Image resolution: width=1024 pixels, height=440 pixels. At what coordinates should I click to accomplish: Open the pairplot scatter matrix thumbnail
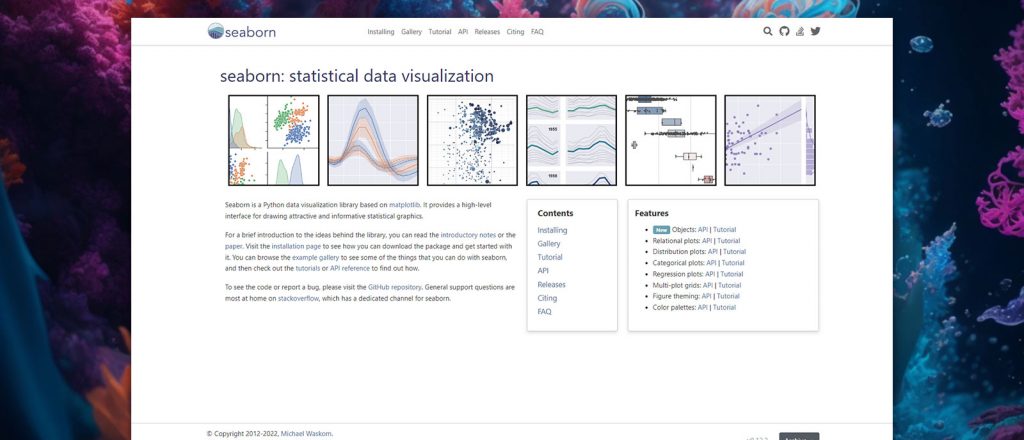274,140
